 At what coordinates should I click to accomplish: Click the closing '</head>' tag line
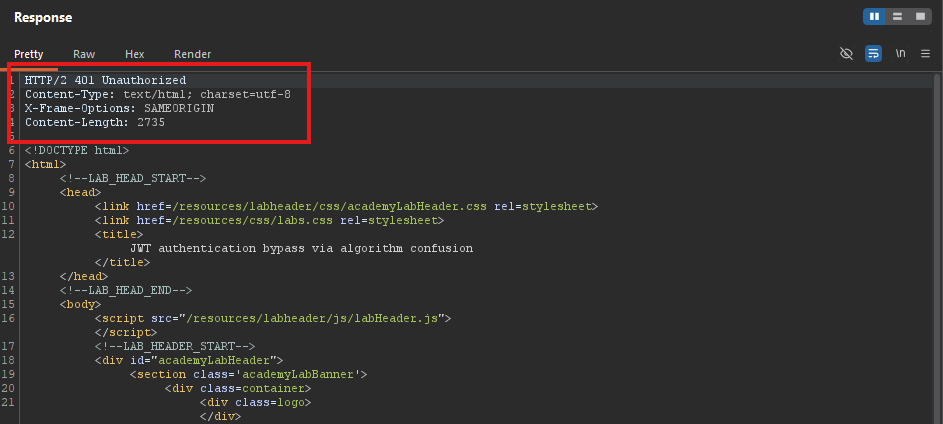click(x=84, y=276)
